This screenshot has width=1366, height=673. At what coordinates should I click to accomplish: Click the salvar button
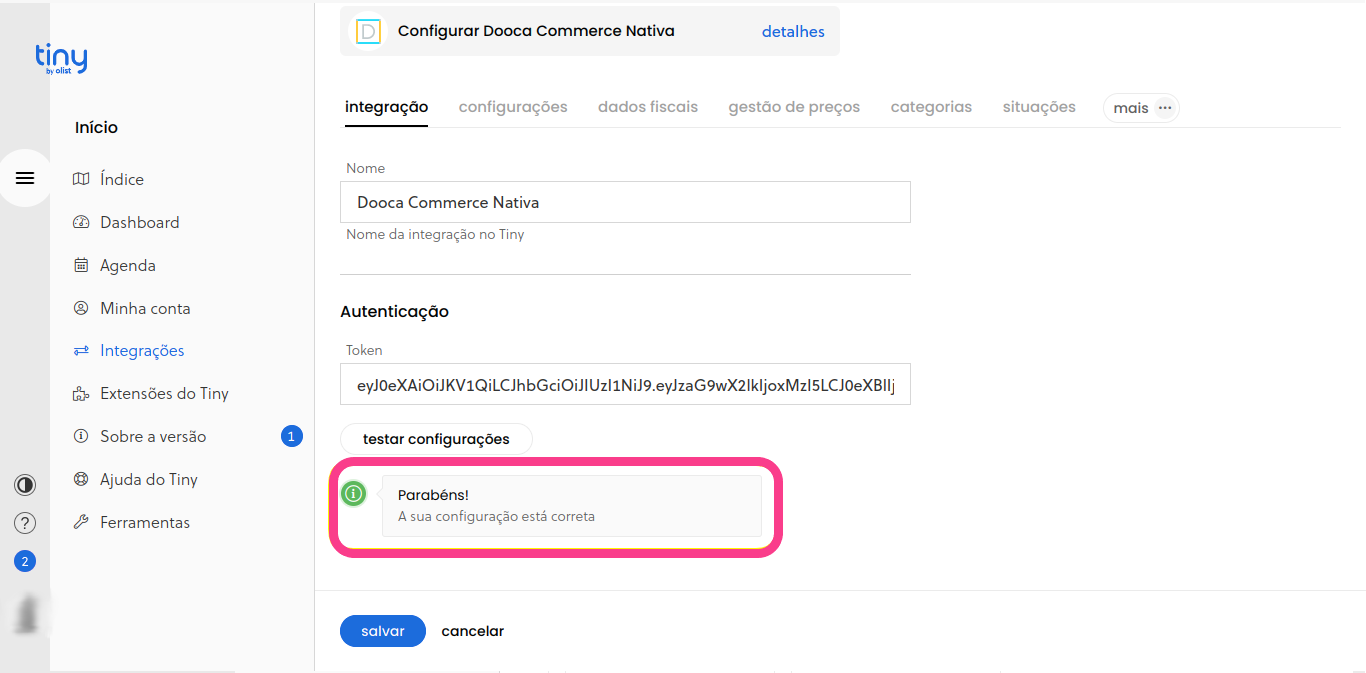[383, 631]
